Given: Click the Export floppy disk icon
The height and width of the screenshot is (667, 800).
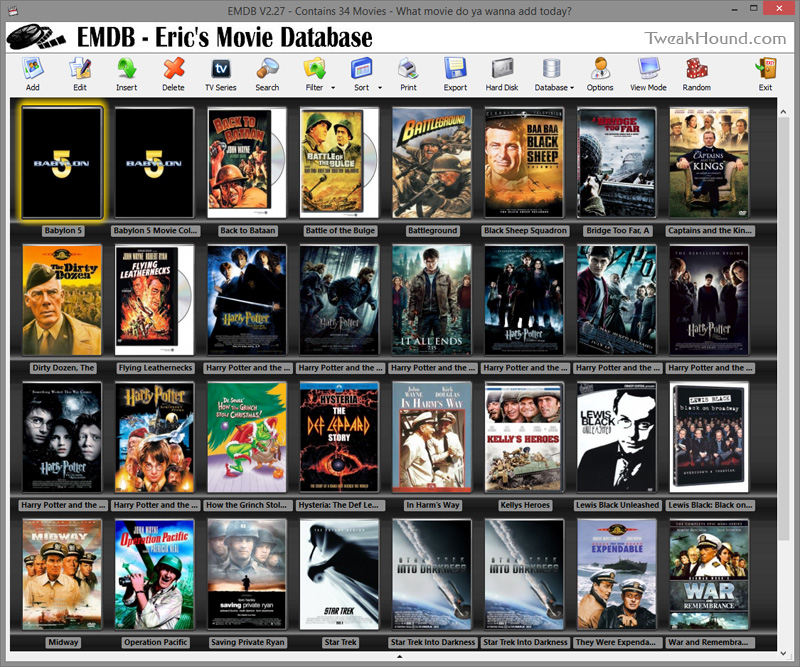Looking at the screenshot, I should coord(455,68).
